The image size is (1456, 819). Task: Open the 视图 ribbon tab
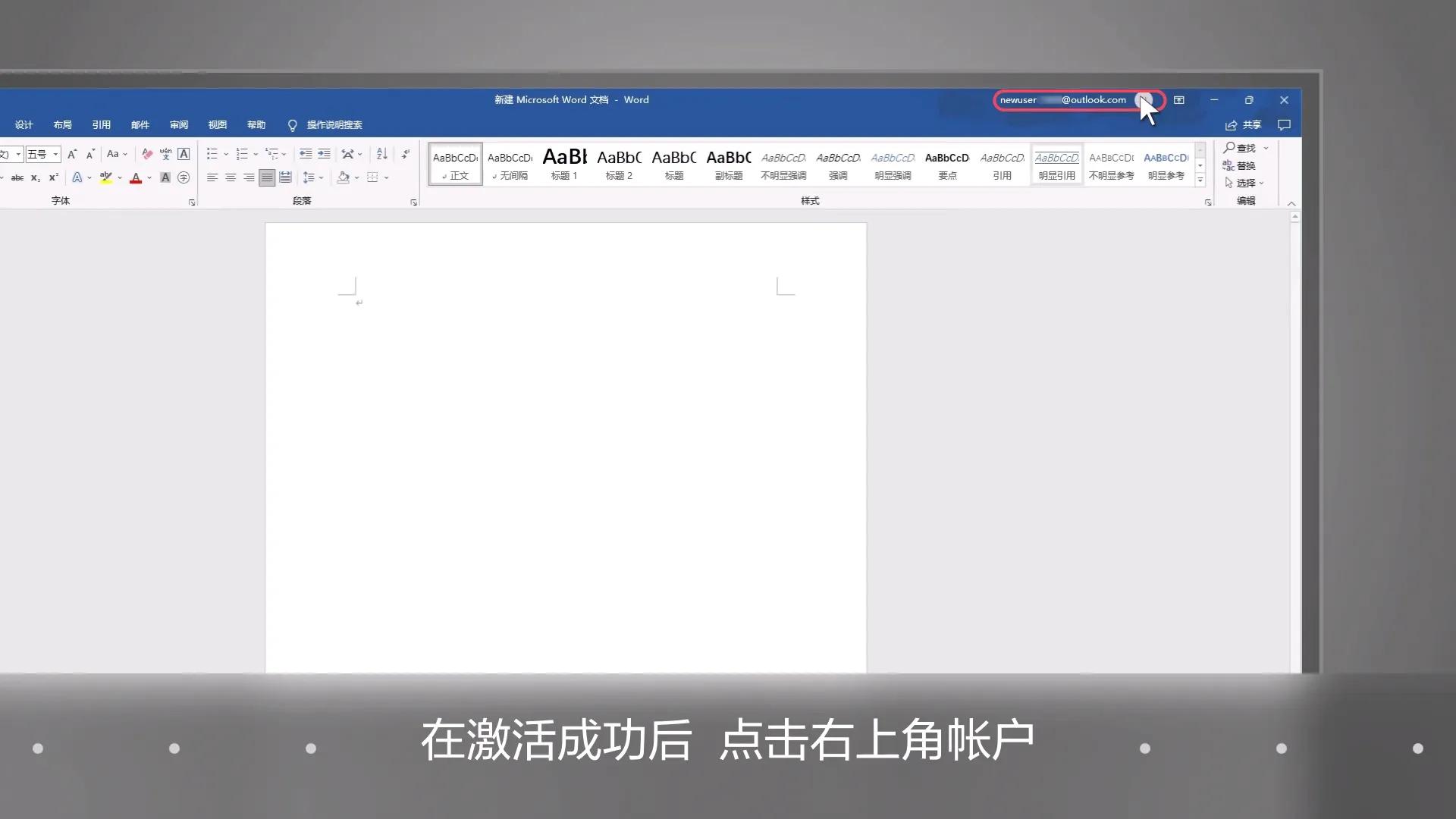[218, 125]
